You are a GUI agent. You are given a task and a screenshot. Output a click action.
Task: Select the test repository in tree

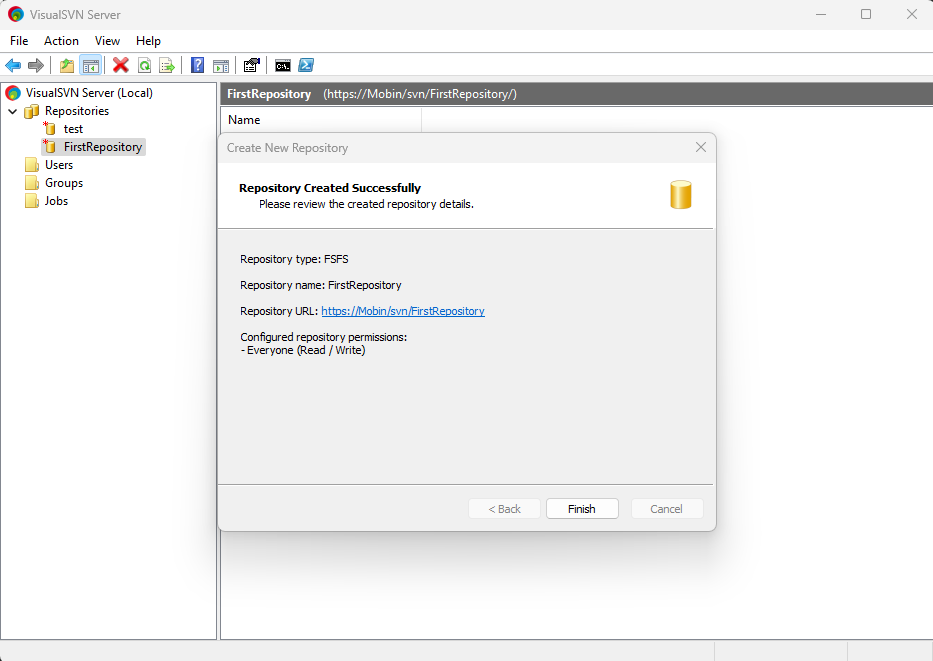pyautogui.click(x=73, y=129)
